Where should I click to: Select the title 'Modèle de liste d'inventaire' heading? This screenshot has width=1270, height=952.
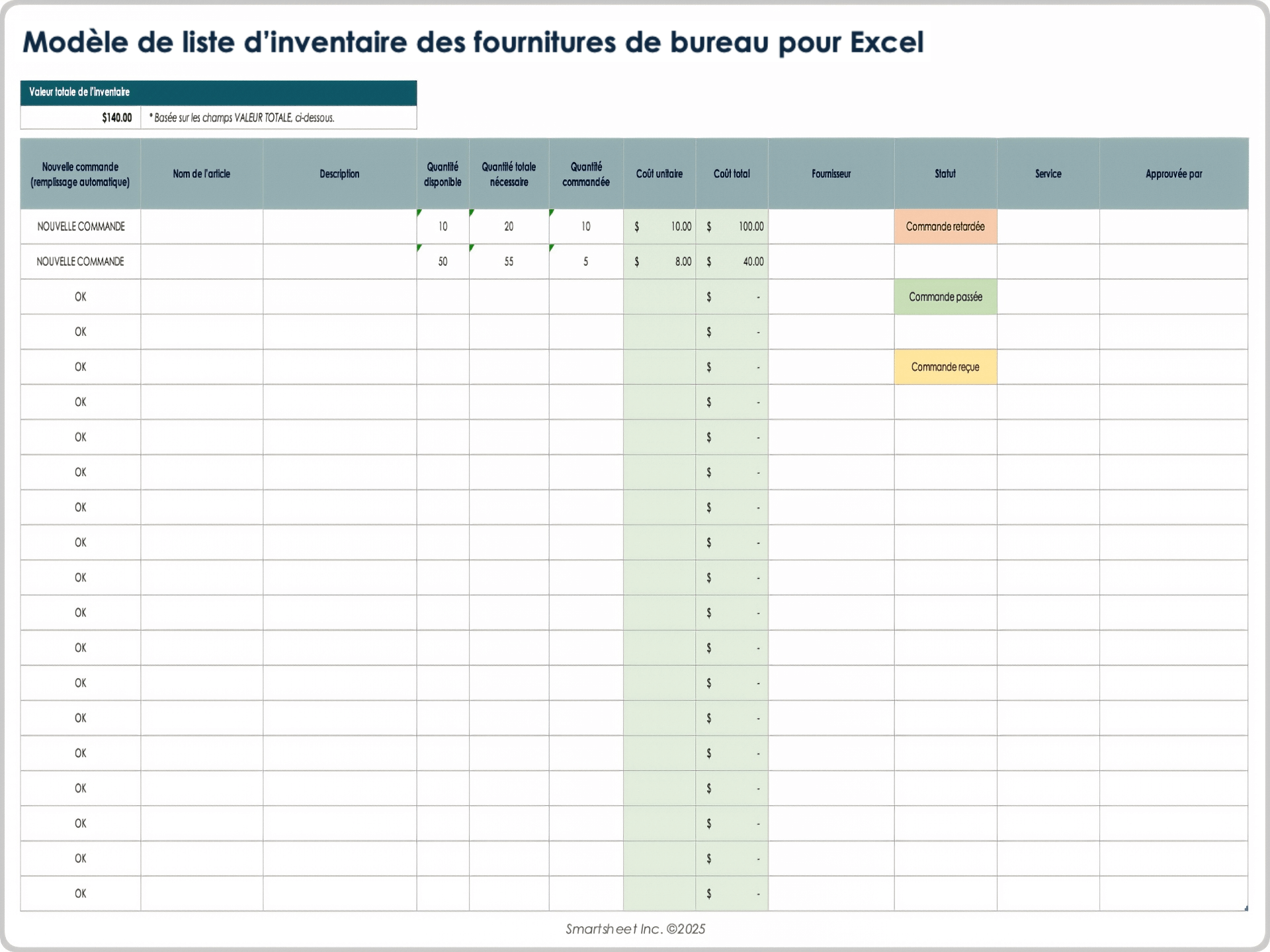point(473,42)
